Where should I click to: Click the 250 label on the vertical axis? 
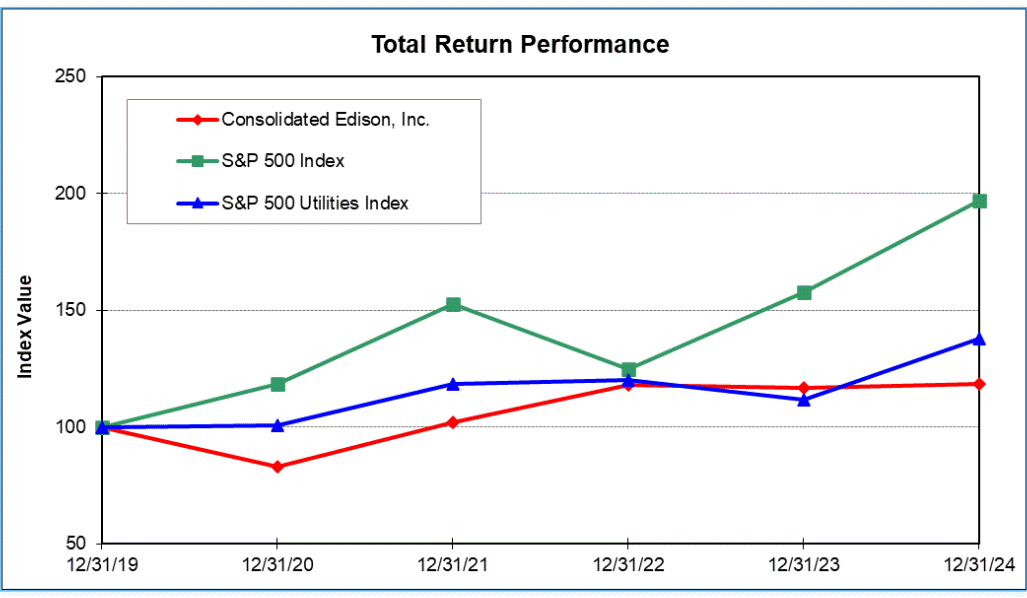(70, 76)
